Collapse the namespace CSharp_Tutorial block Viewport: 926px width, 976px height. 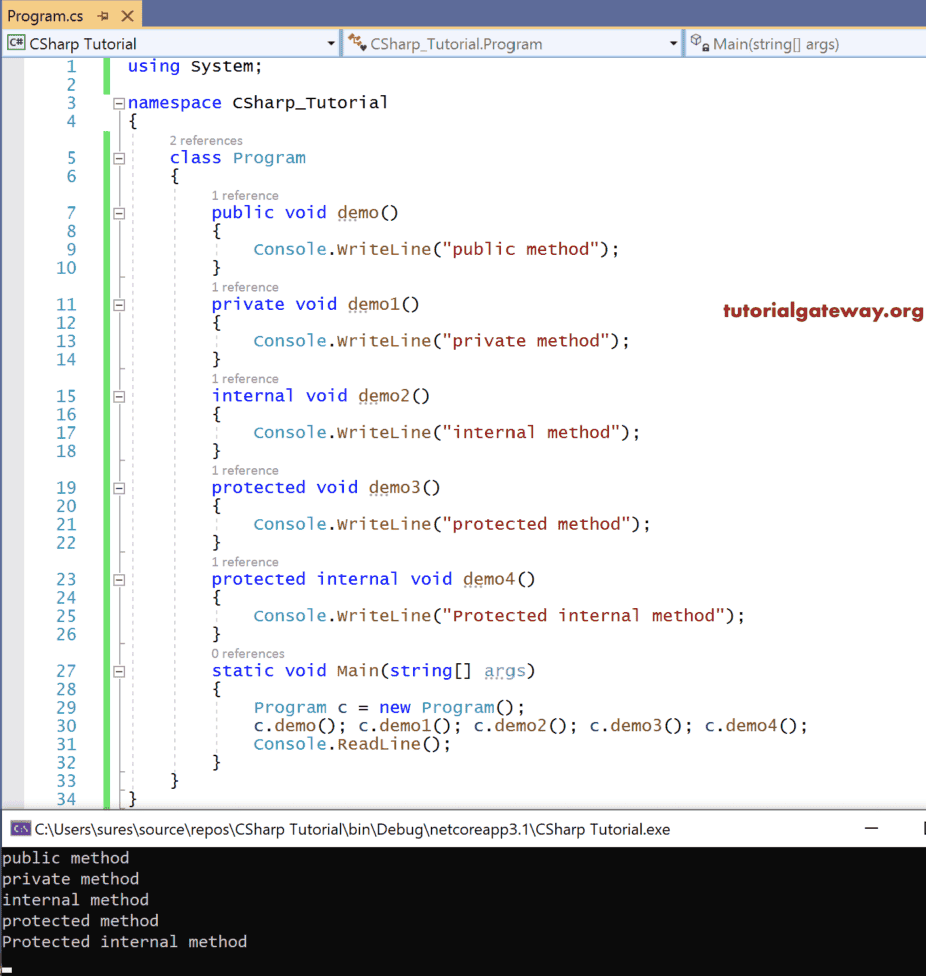click(119, 103)
